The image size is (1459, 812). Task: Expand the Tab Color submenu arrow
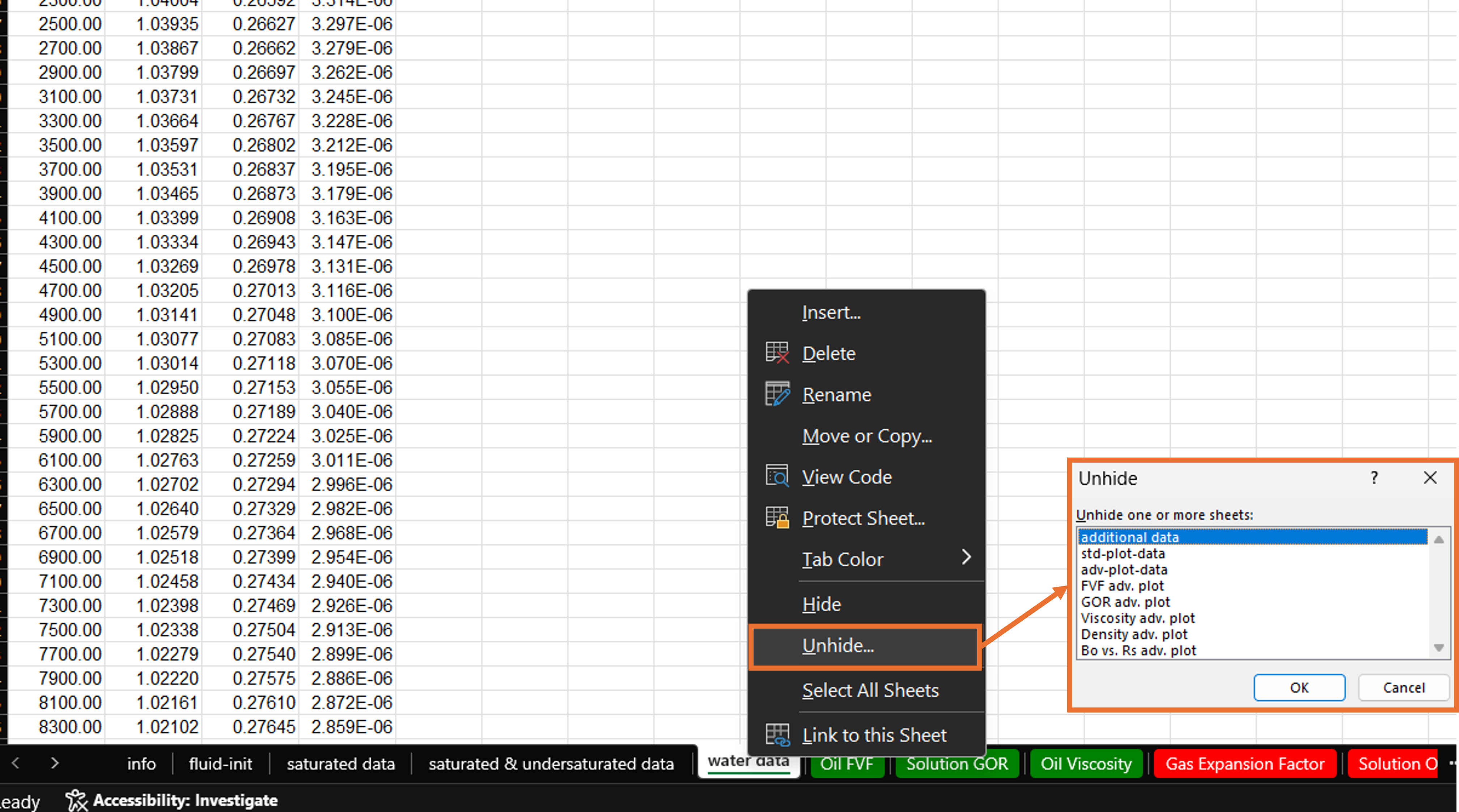pos(966,558)
